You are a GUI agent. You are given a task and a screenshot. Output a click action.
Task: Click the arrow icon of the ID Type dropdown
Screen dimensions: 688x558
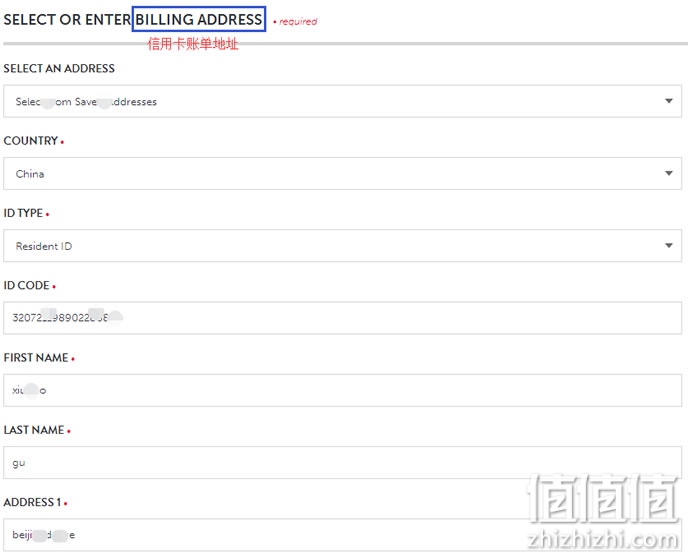pos(669,246)
